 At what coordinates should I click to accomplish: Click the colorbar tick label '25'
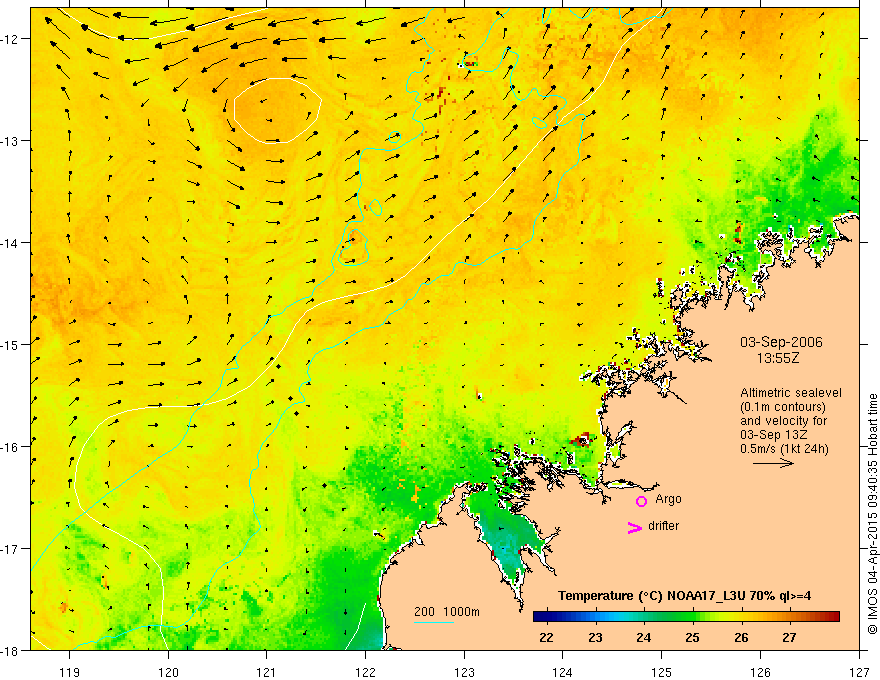pos(692,637)
